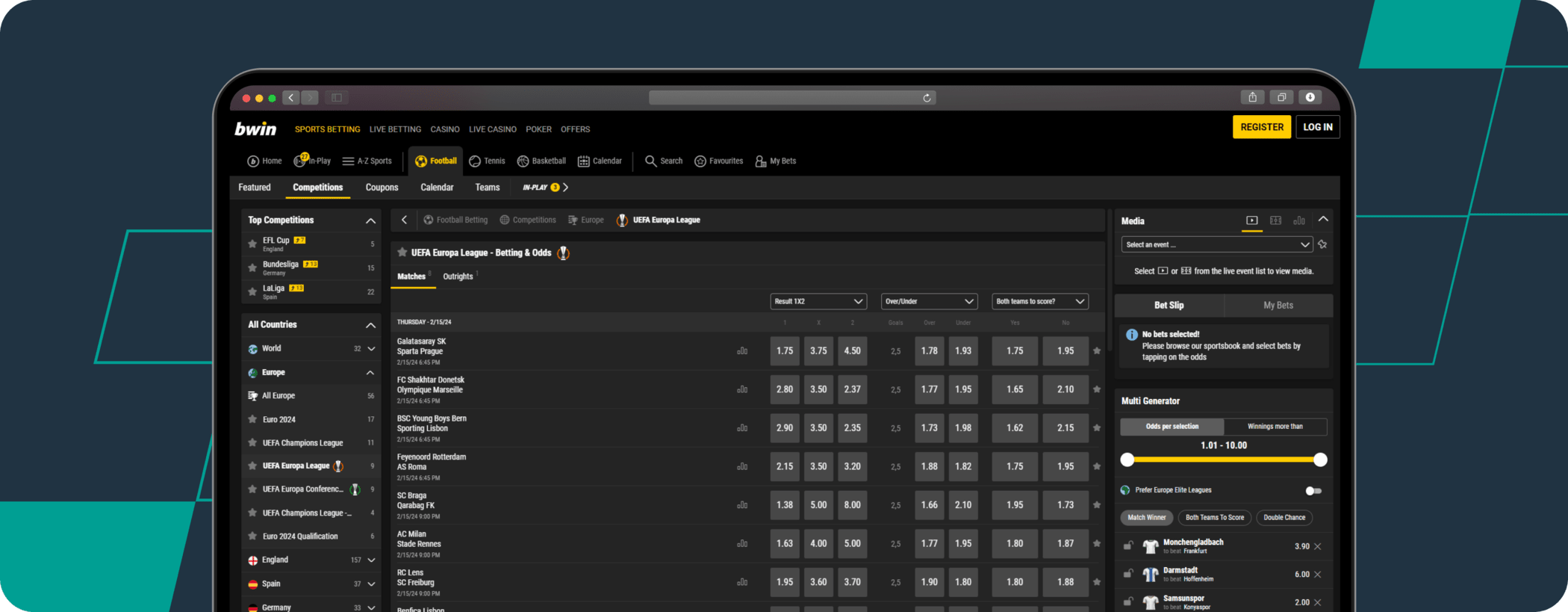The height and width of the screenshot is (612, 1568).
Task: Open the Result 1X2 market dropdown
Action: (818, 301)
